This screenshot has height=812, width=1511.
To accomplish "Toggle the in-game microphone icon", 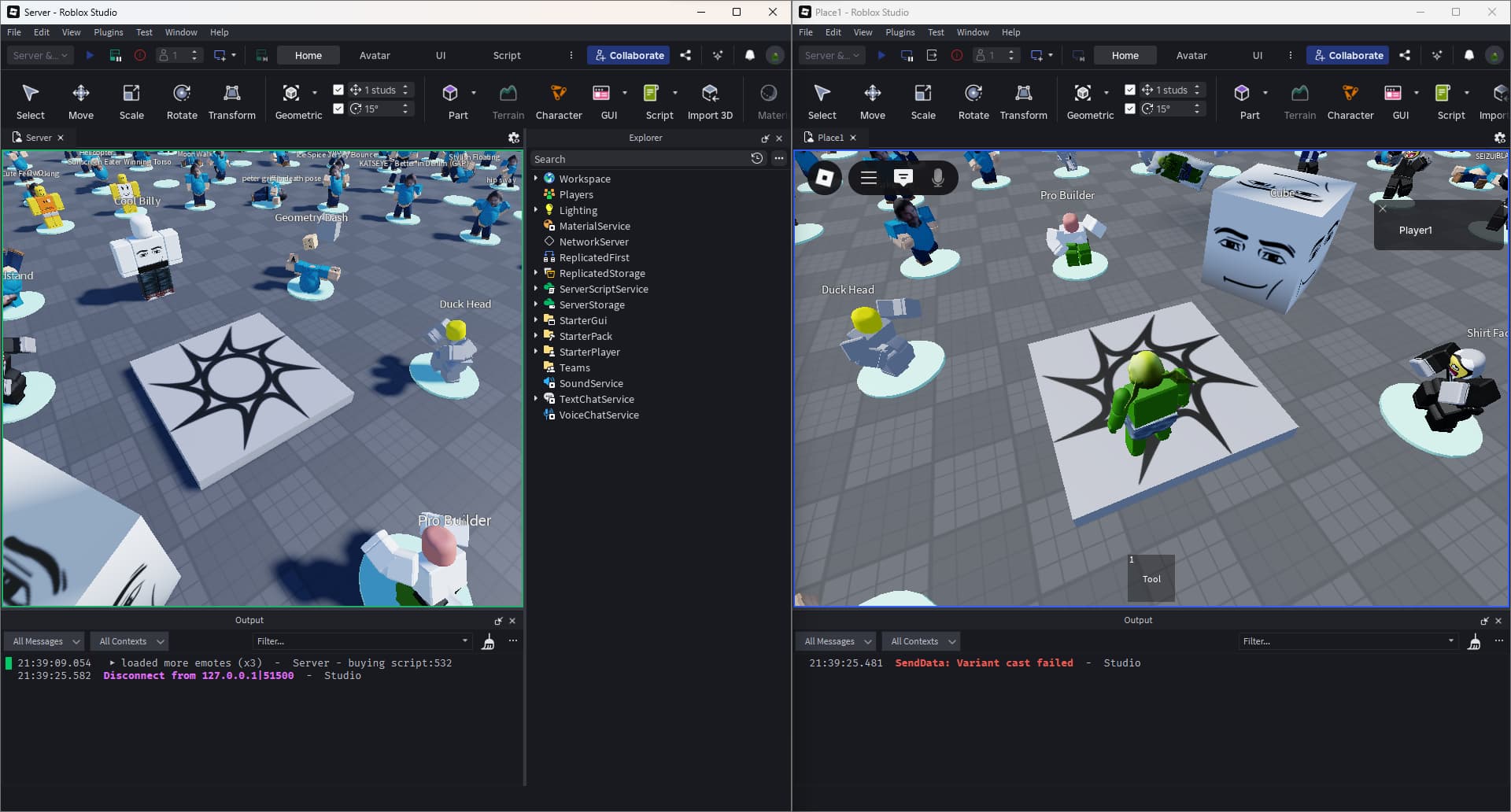I will [937, 177].
